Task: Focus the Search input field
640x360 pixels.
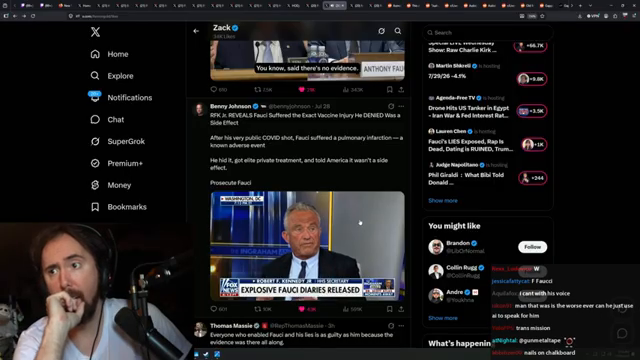Action: coord(488,33)
